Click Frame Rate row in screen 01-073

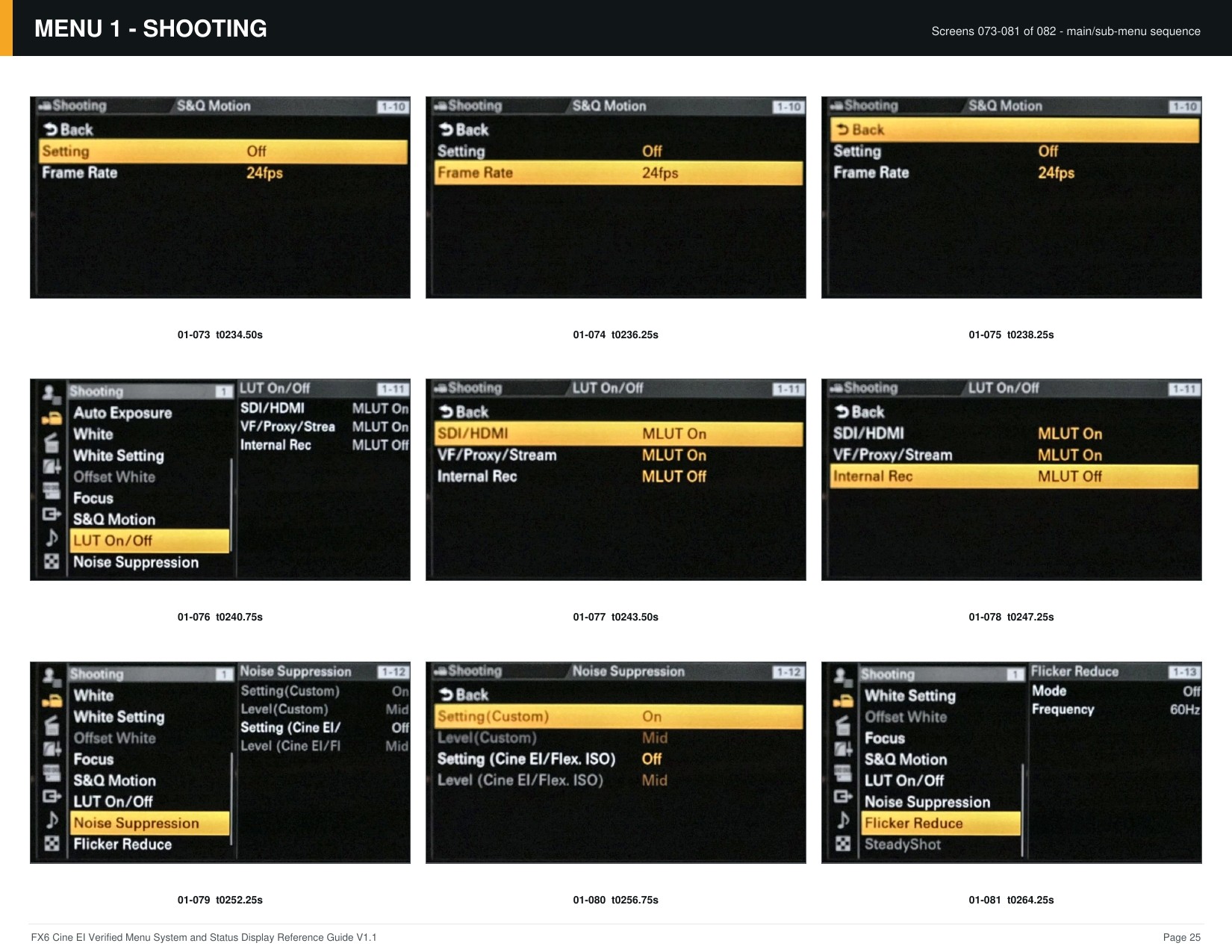coord(223,173)
